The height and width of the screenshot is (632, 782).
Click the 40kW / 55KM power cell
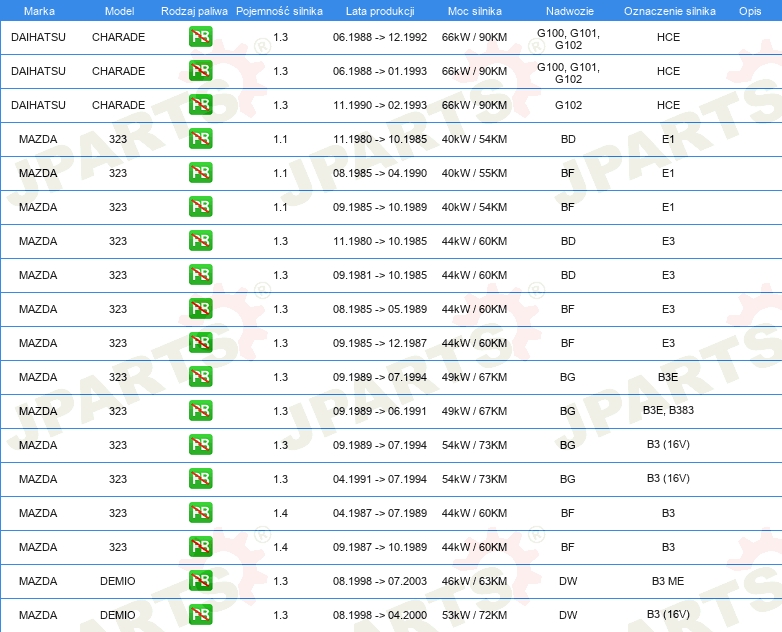click(x=474, y=173)
